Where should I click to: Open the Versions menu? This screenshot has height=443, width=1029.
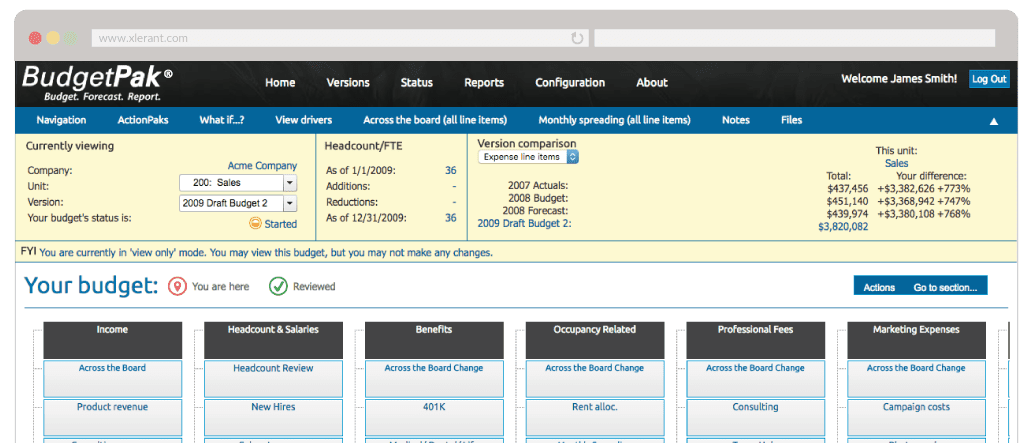tap(348, 83)
